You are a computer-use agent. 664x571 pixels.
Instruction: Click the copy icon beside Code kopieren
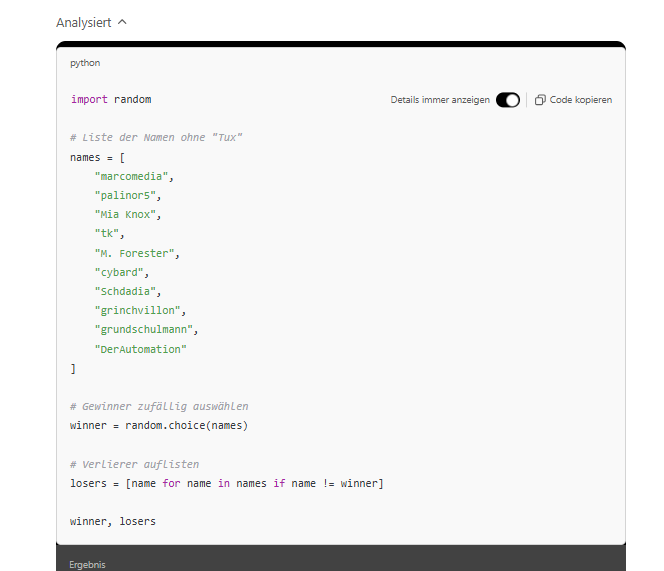[x=540, y=100]
